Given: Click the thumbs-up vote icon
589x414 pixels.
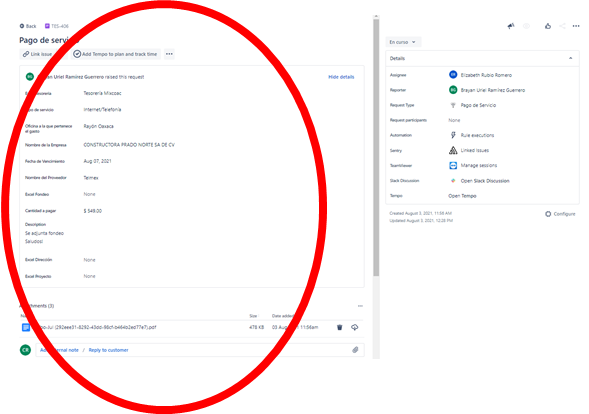Looking at the screenshot, I should coord(548,26).
